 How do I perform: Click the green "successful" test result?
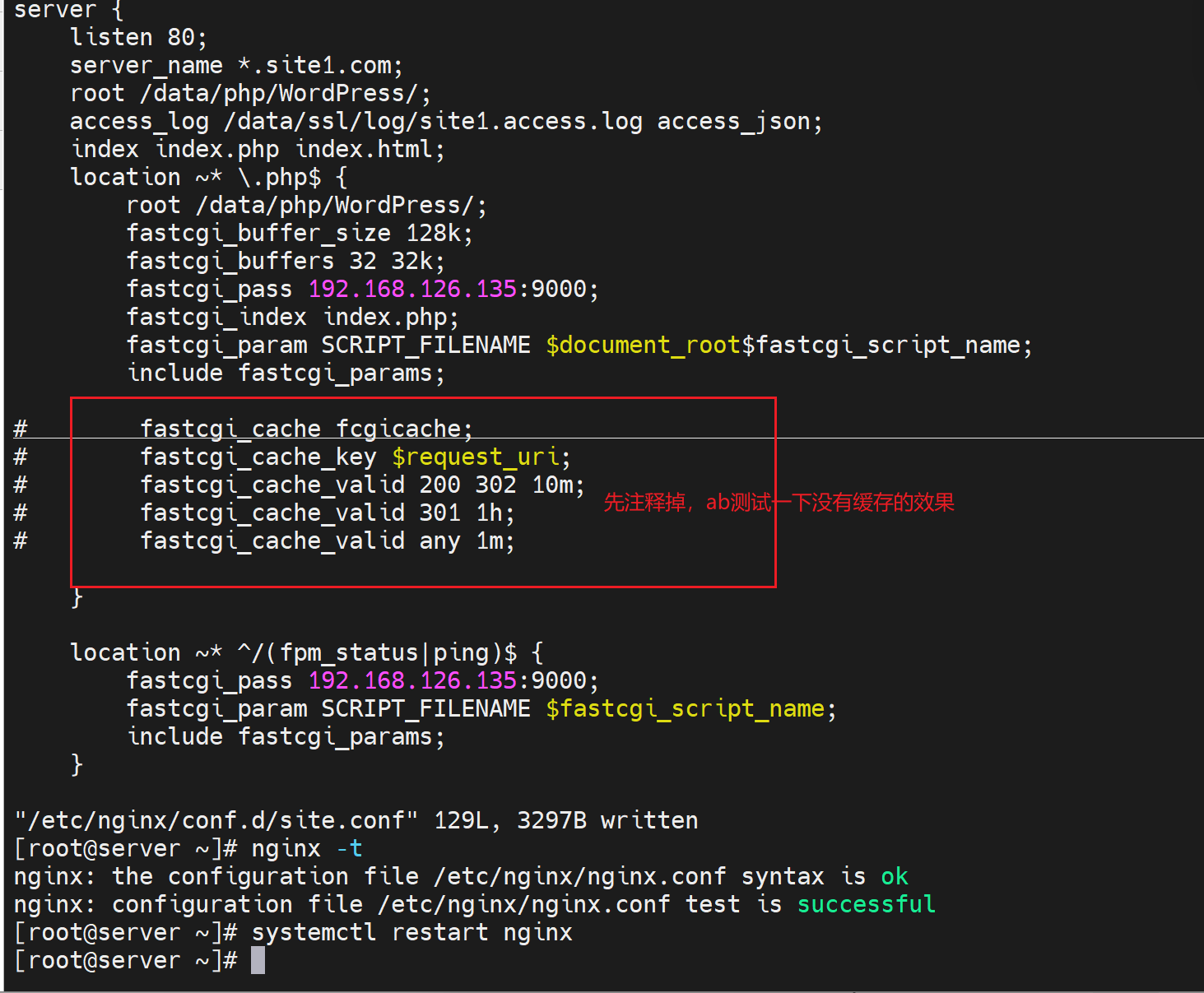866,904
